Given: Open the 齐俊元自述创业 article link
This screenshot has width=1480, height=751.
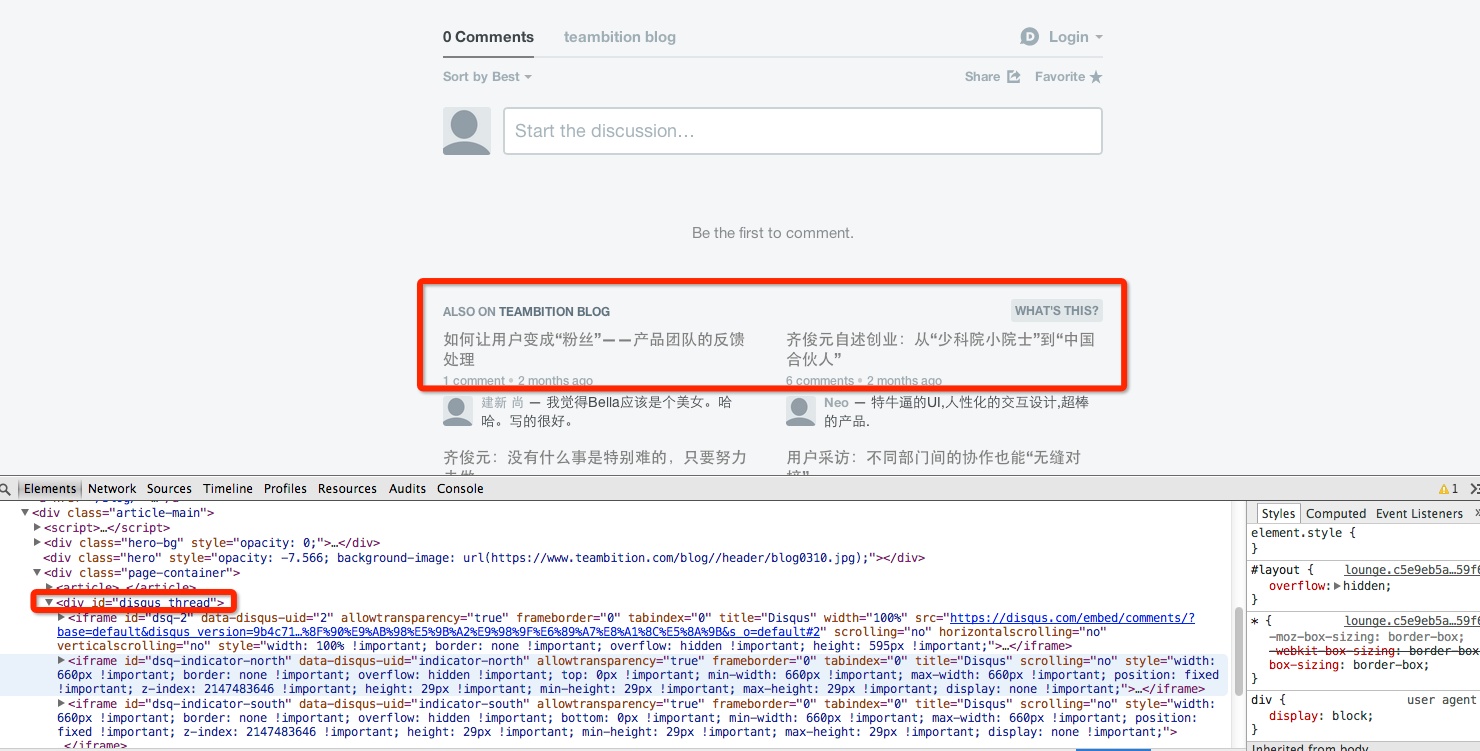Looking at the screenshot, I should [x=941, y=349].
